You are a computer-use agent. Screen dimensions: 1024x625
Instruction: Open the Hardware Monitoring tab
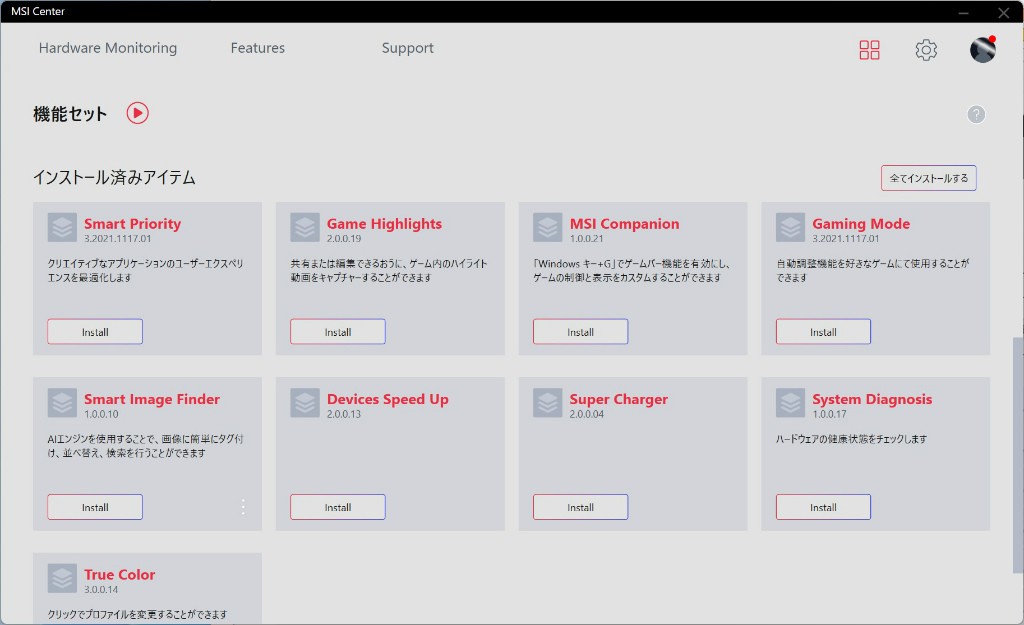tap(108, 48)
